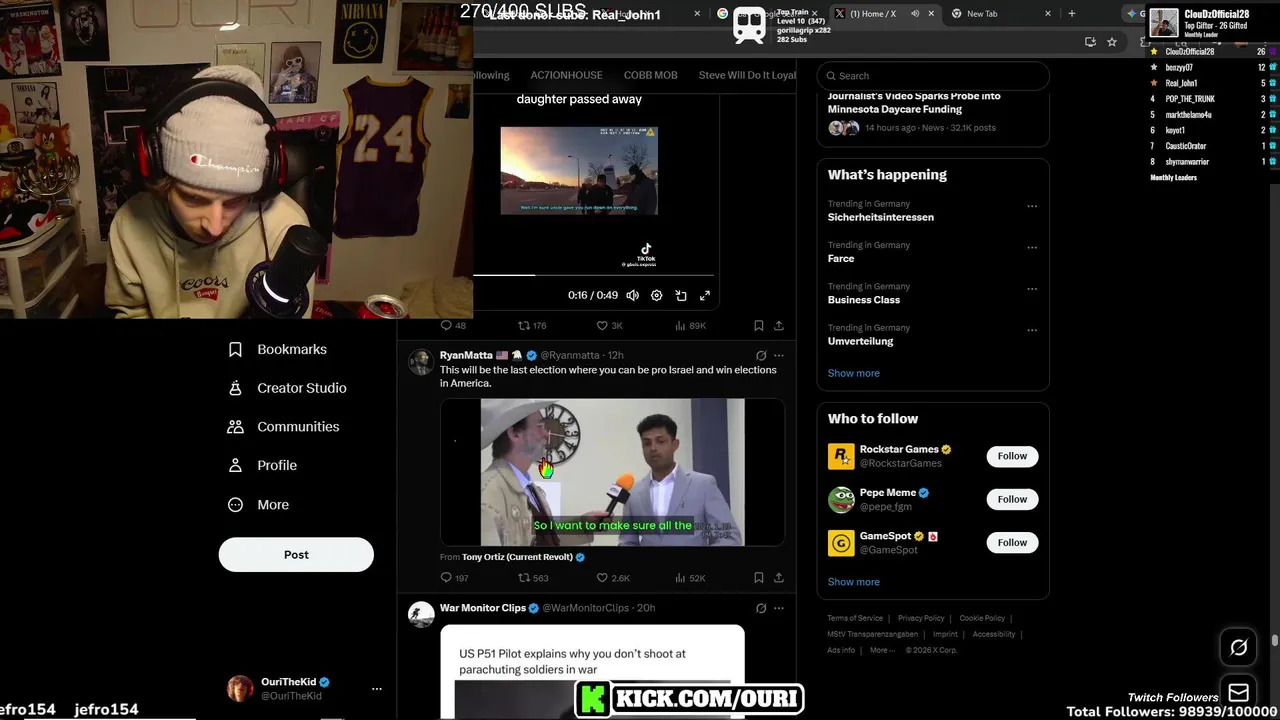The image size is (1280, 720).
Task: Open more options on RyanMatta post
Action: click(779, 355)
